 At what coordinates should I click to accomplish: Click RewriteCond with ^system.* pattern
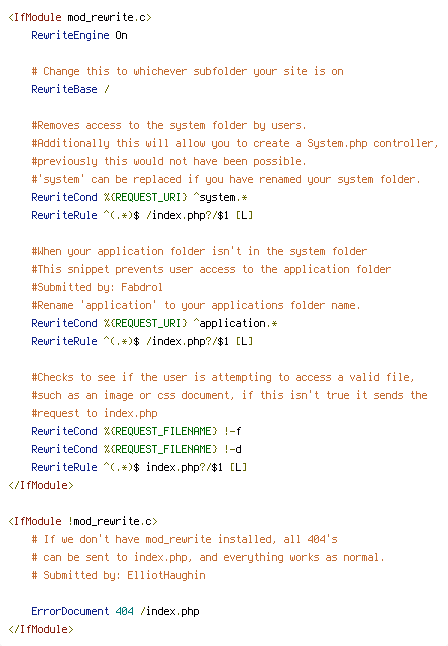coord(139,197)
